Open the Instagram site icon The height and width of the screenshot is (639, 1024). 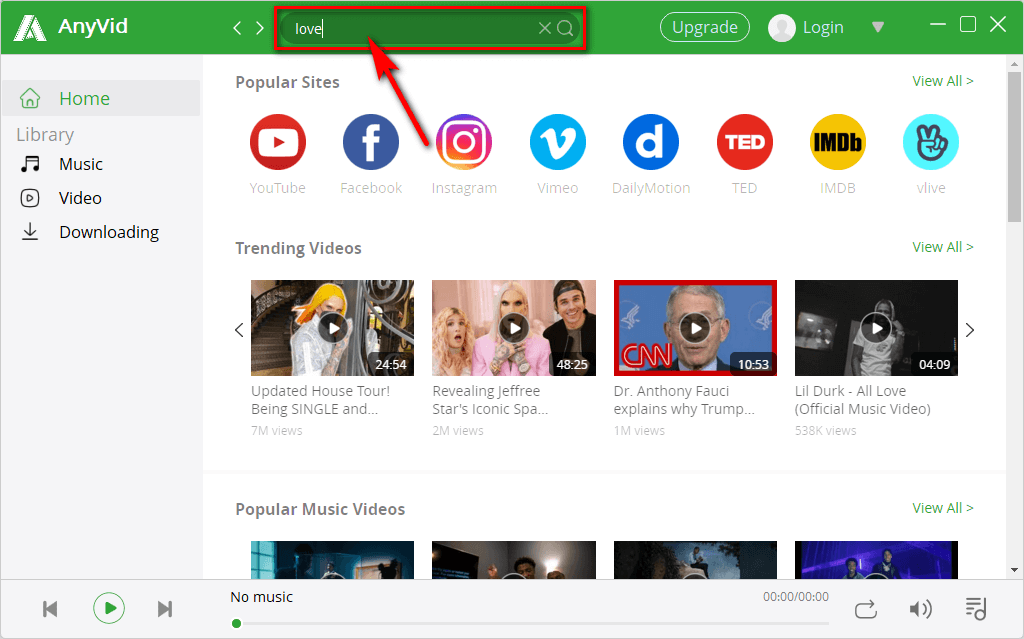464,142
